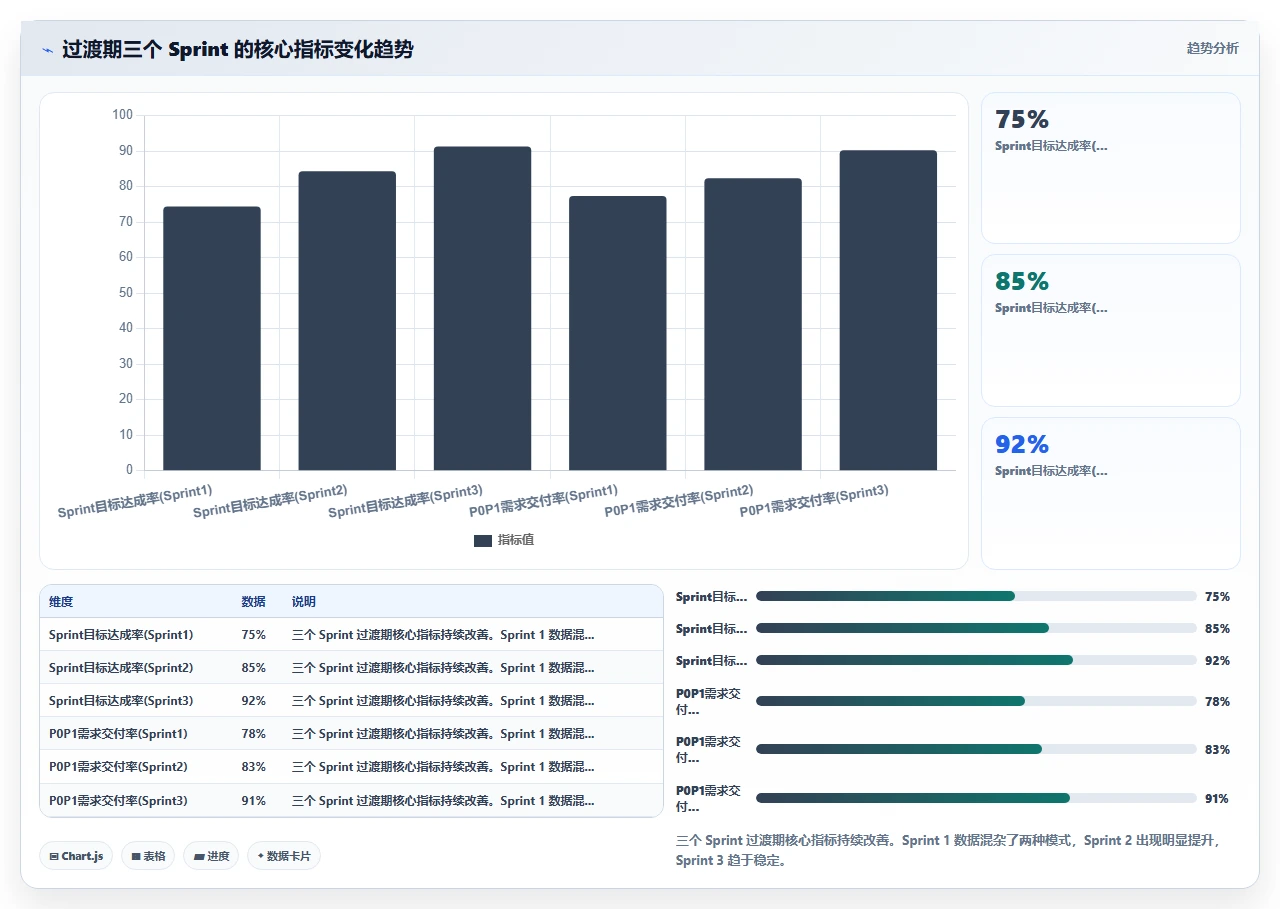Screen dimensions: 1280x909
Task: Select table row P0P1需求交付率(Sprint3)
Action: [x=351, y=800]
